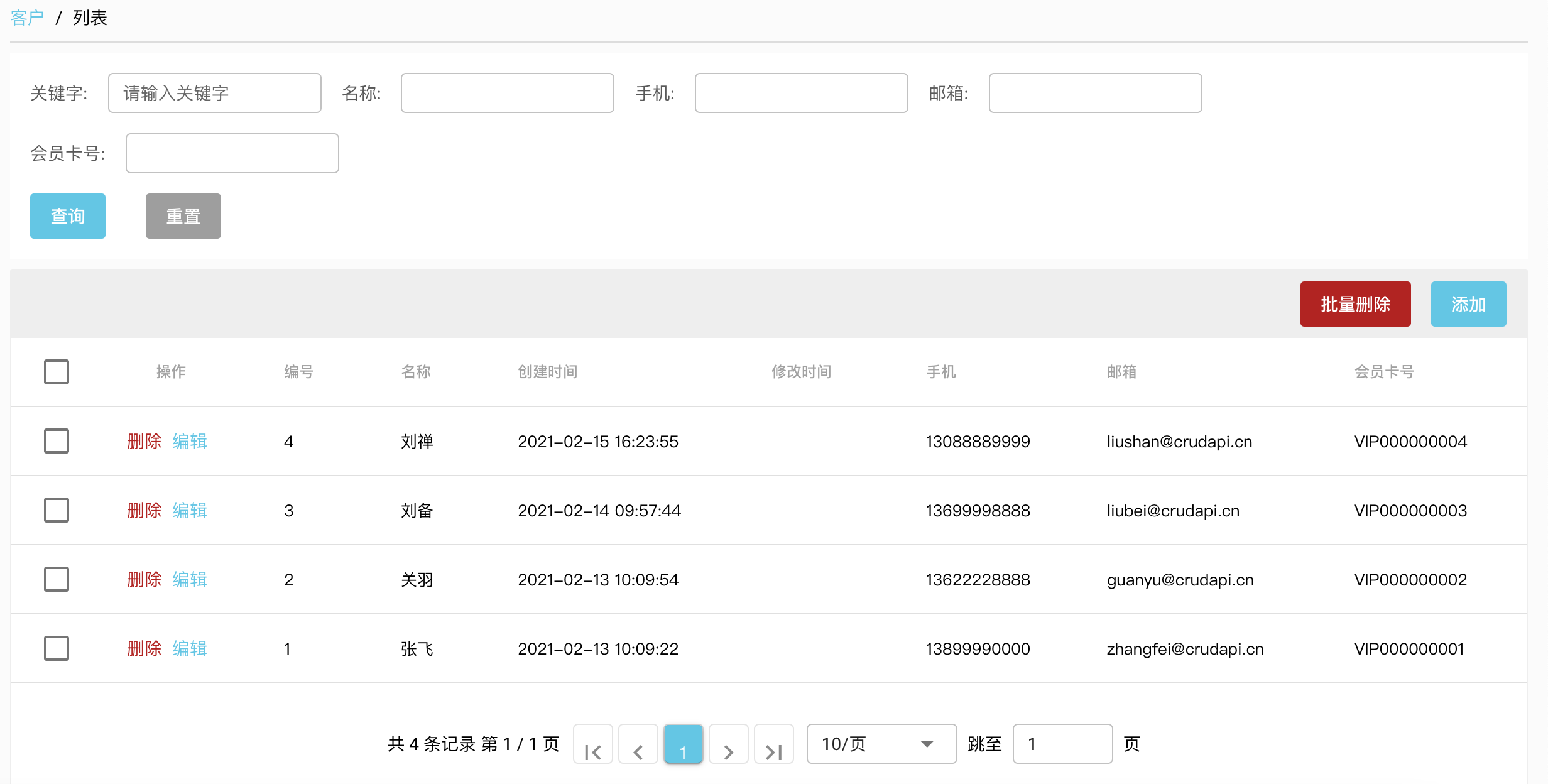Click the next page arrow icon
The height and width of the screenshot is (784, 1548).
click(x=728, y=745)
